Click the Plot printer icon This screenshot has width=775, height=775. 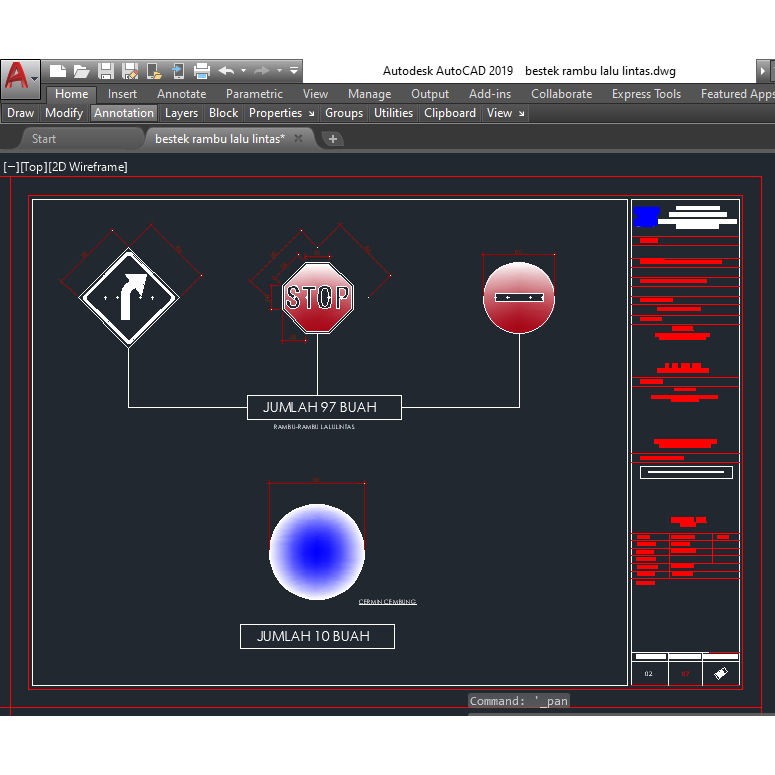202,71
